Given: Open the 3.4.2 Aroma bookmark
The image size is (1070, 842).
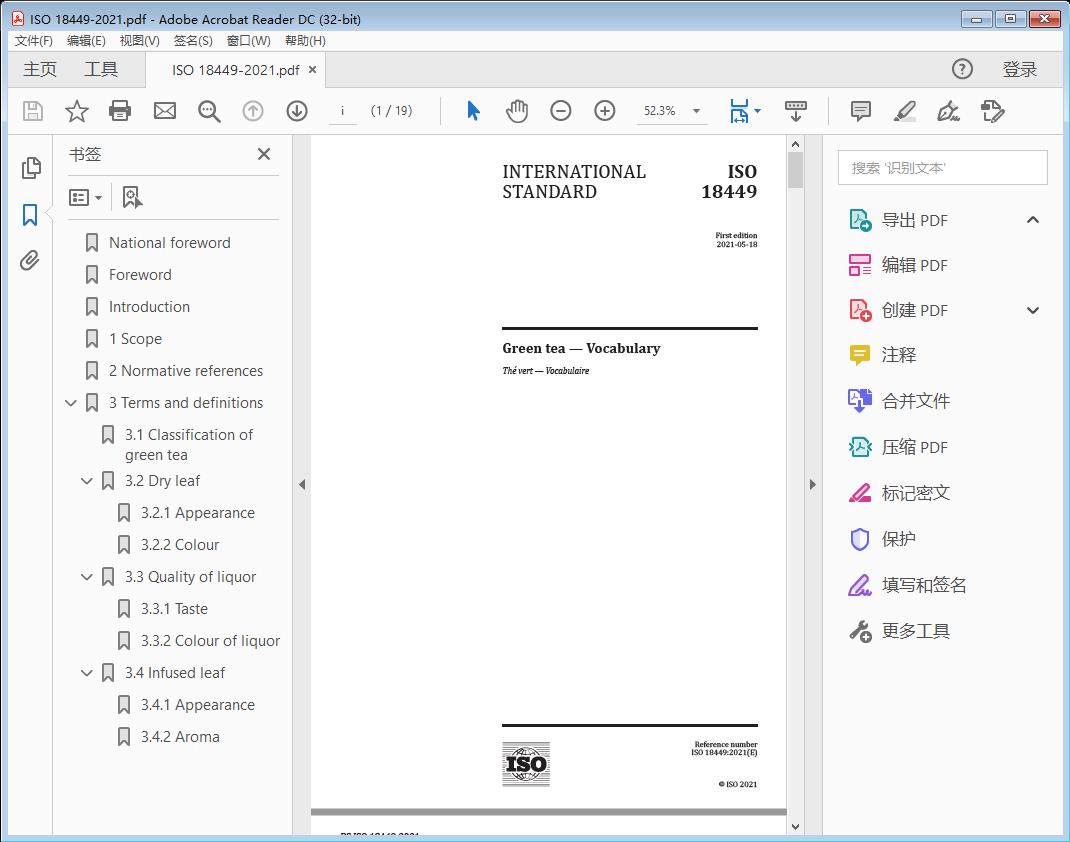Looking at the screenshot, I should tap(179, 737).
